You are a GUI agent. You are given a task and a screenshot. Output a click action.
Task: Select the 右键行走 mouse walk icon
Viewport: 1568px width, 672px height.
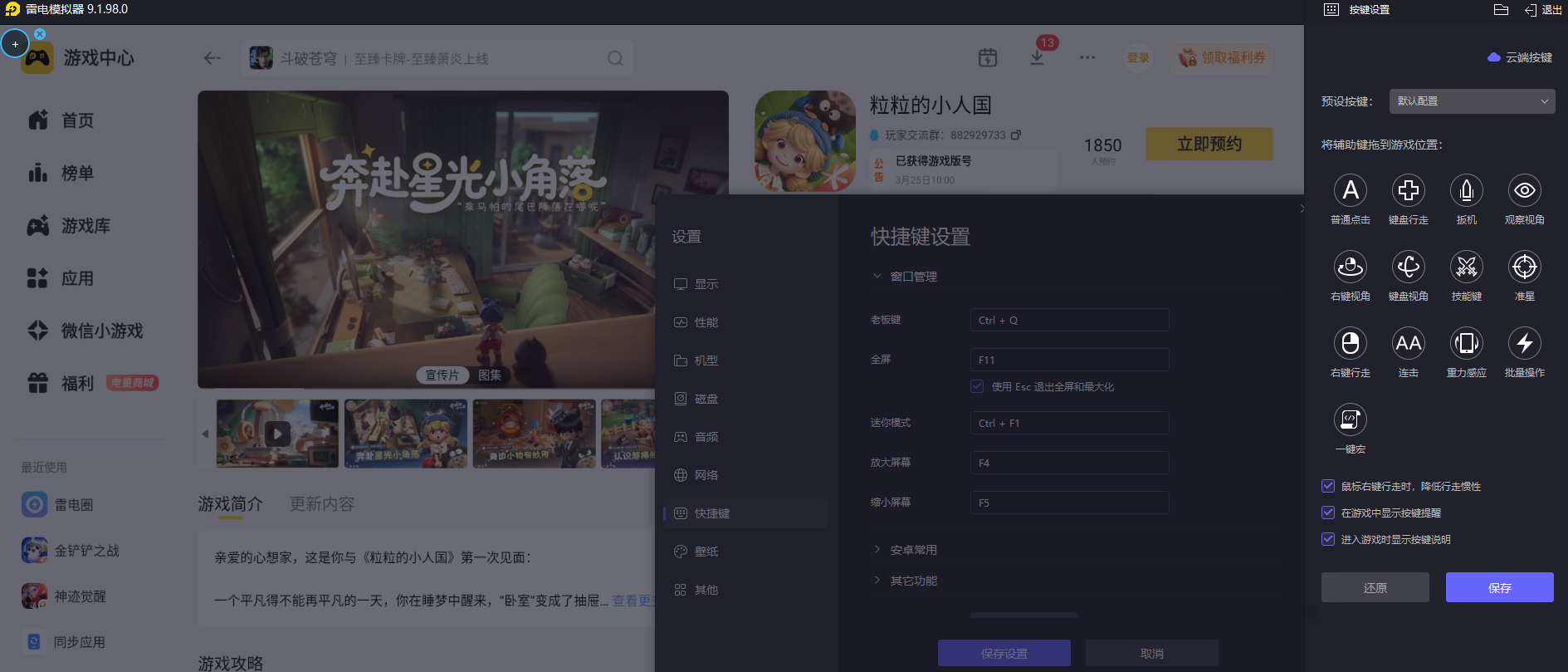pos(1351,343)
